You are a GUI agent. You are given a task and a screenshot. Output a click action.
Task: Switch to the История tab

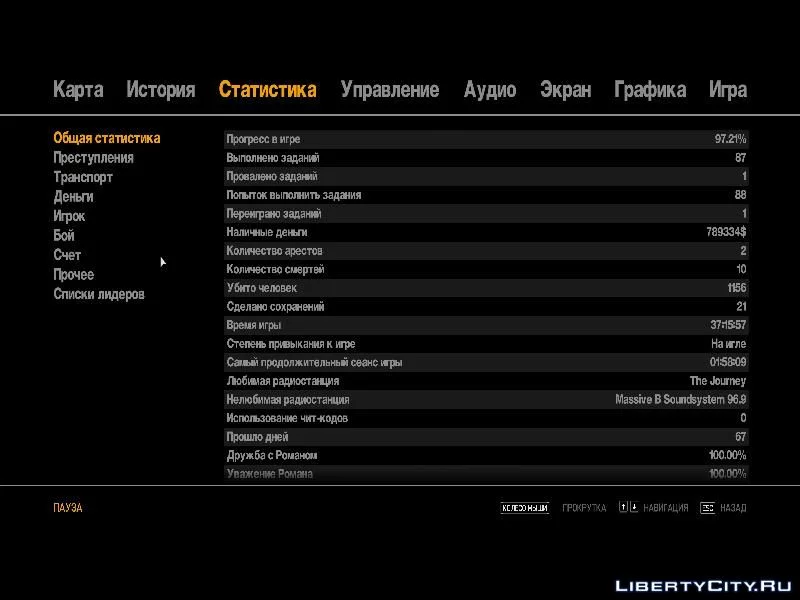pos(160,90)
